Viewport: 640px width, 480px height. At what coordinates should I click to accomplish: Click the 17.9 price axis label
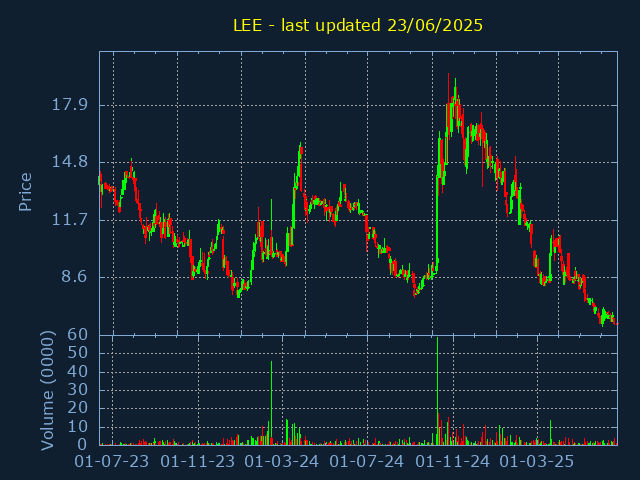69,105
